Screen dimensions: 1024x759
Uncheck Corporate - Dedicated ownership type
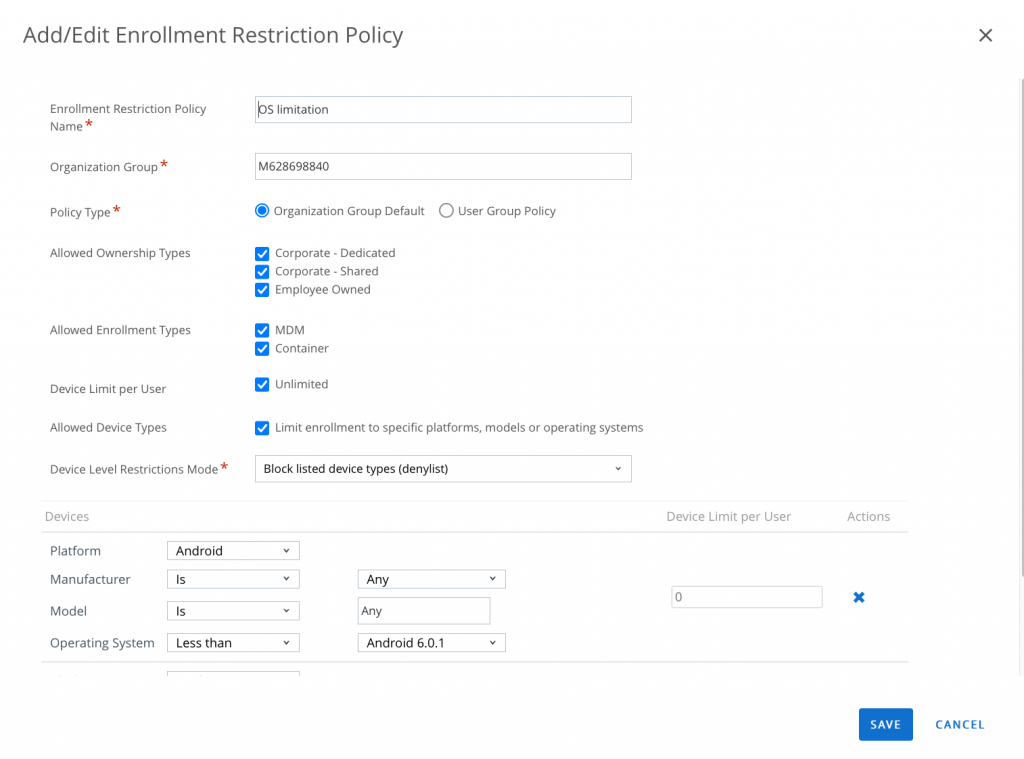[262, 253]
